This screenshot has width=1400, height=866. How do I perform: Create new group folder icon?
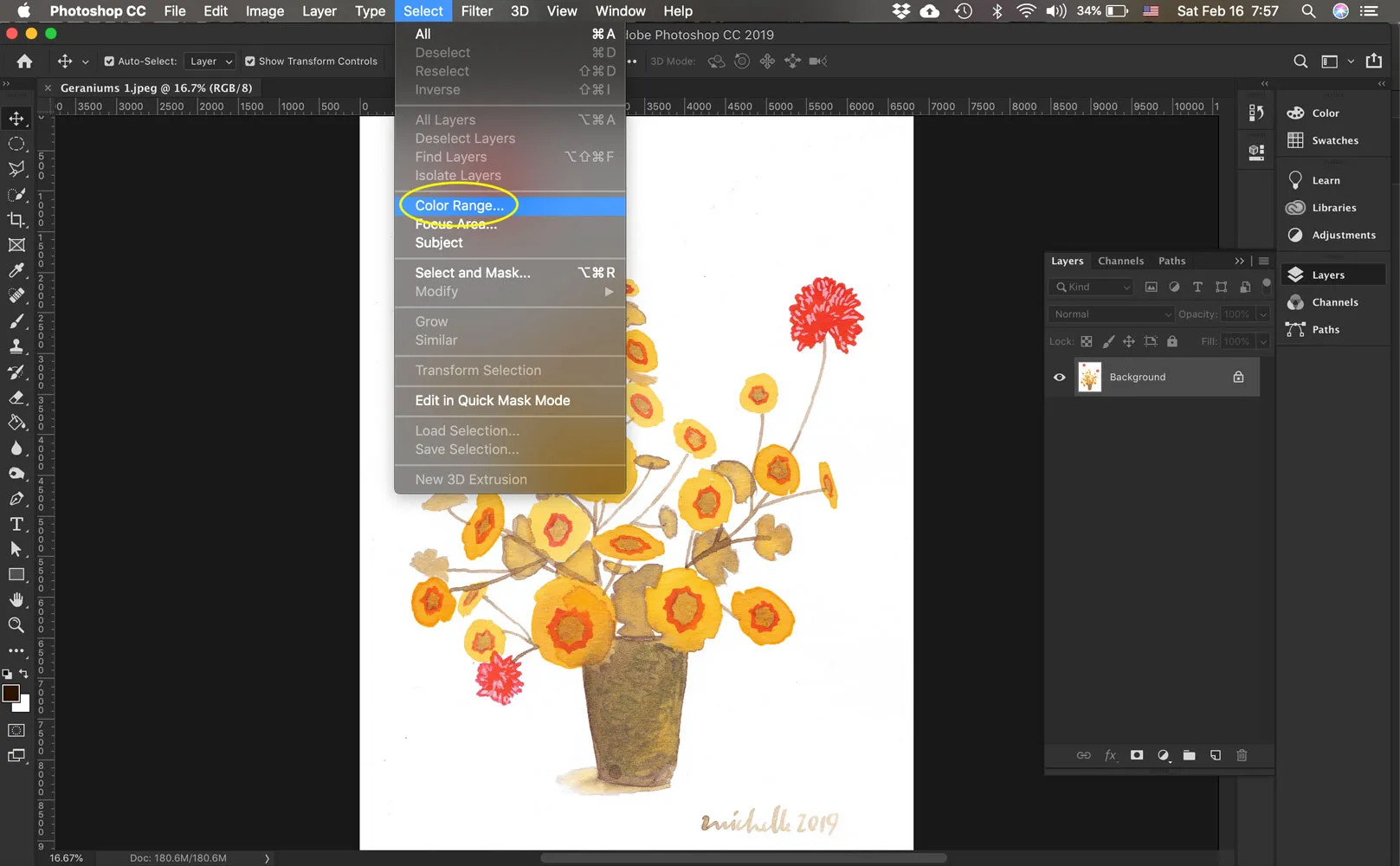pos(1189,755)
